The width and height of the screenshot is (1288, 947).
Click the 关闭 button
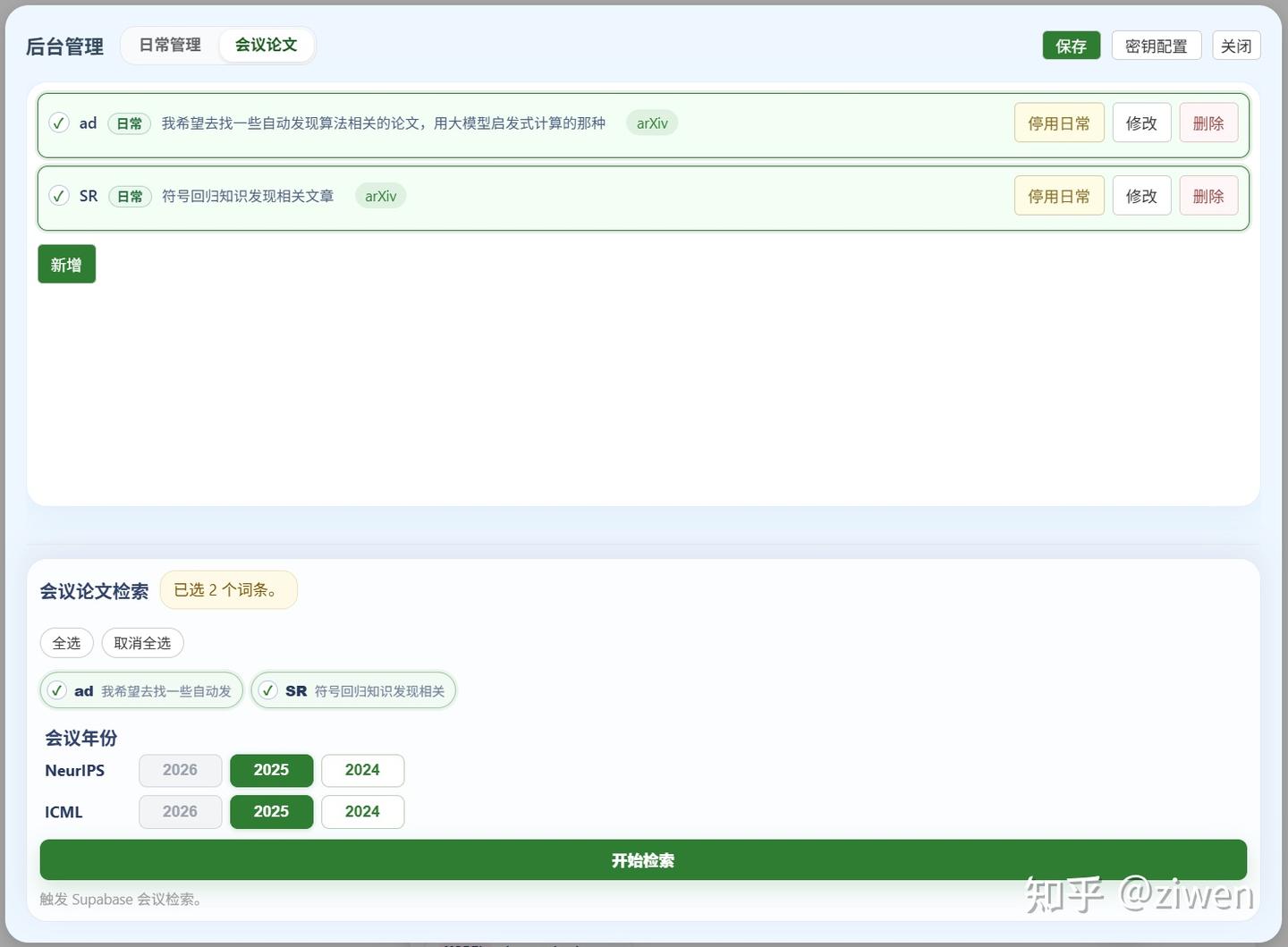1236,46
